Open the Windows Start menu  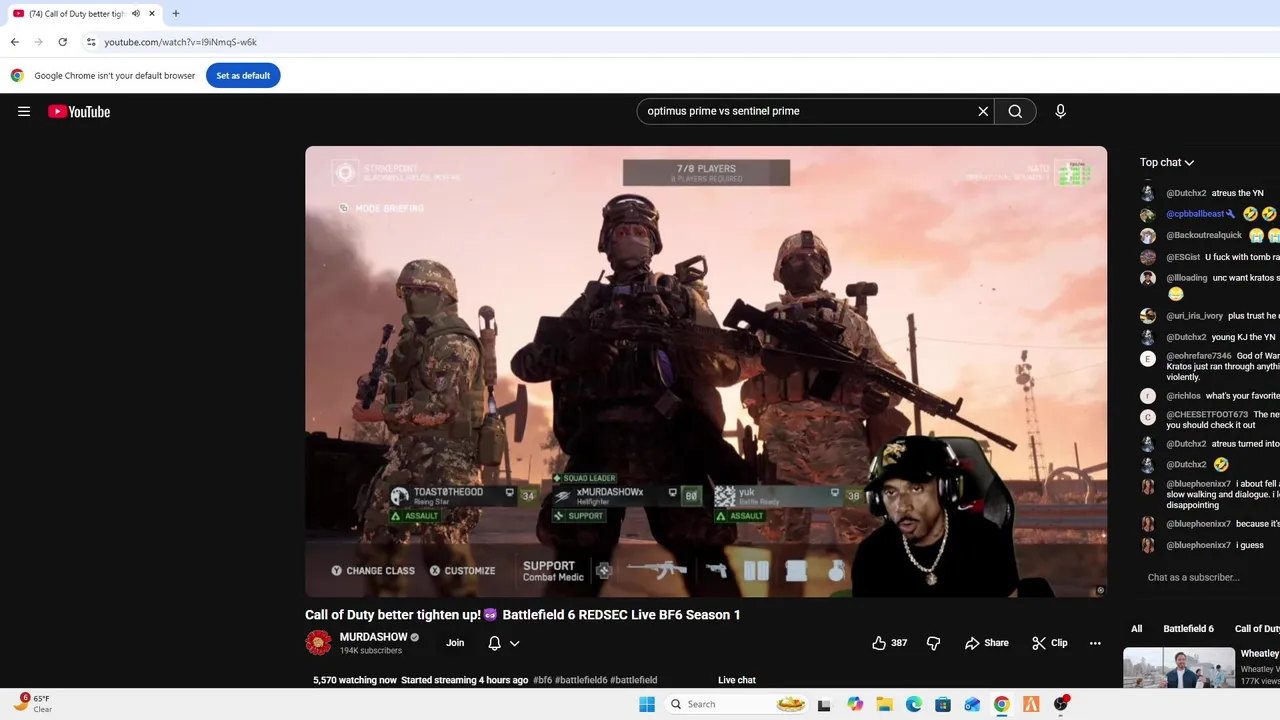pos(647,704)
